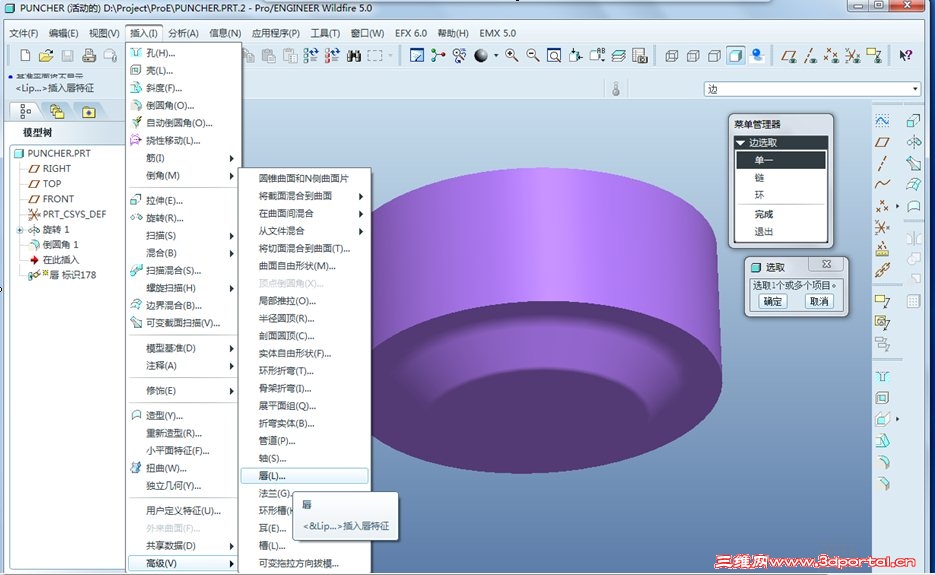Click the Extrude tool icon at top right
Image resolution: width=935 pixels, height=575 pixels.
913,120
